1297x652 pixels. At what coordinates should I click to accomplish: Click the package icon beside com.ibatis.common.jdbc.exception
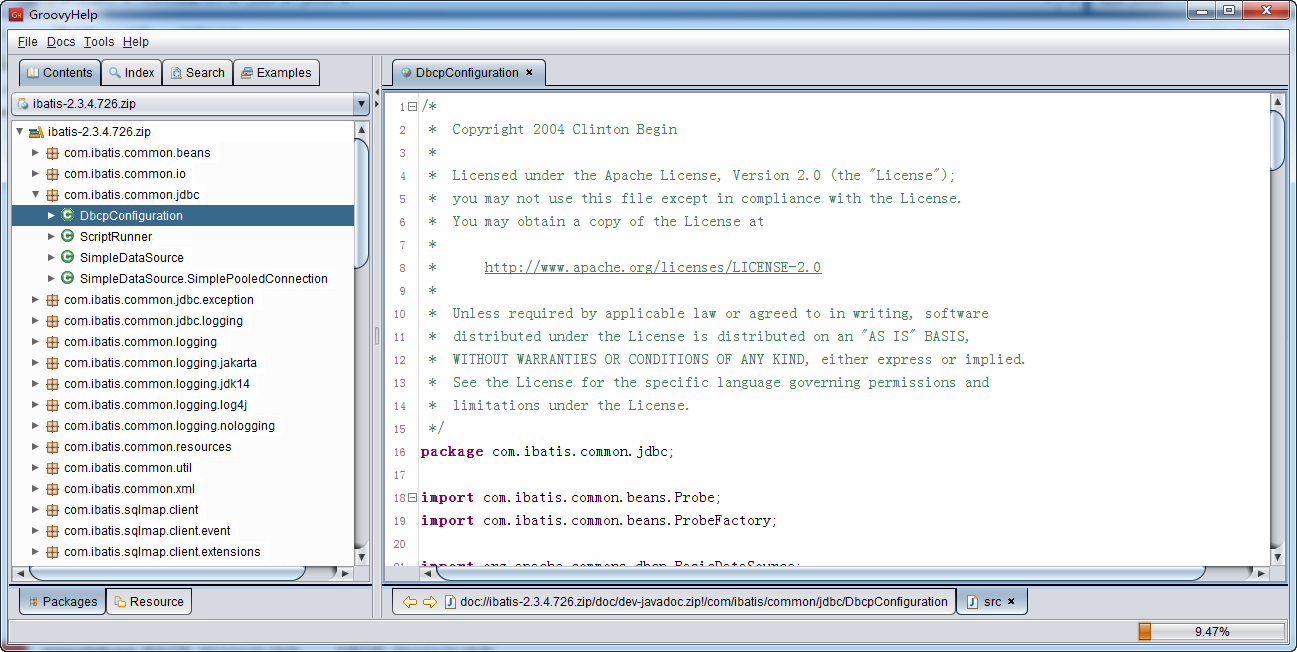coord(51,300)
